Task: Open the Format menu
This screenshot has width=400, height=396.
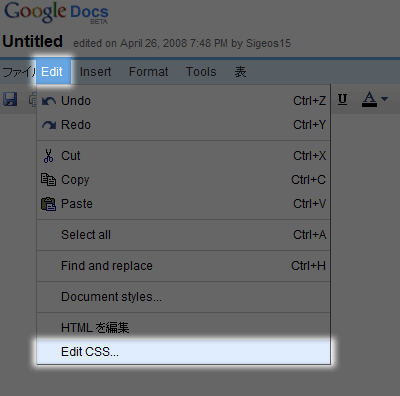Action: click(x=149, y=72)
